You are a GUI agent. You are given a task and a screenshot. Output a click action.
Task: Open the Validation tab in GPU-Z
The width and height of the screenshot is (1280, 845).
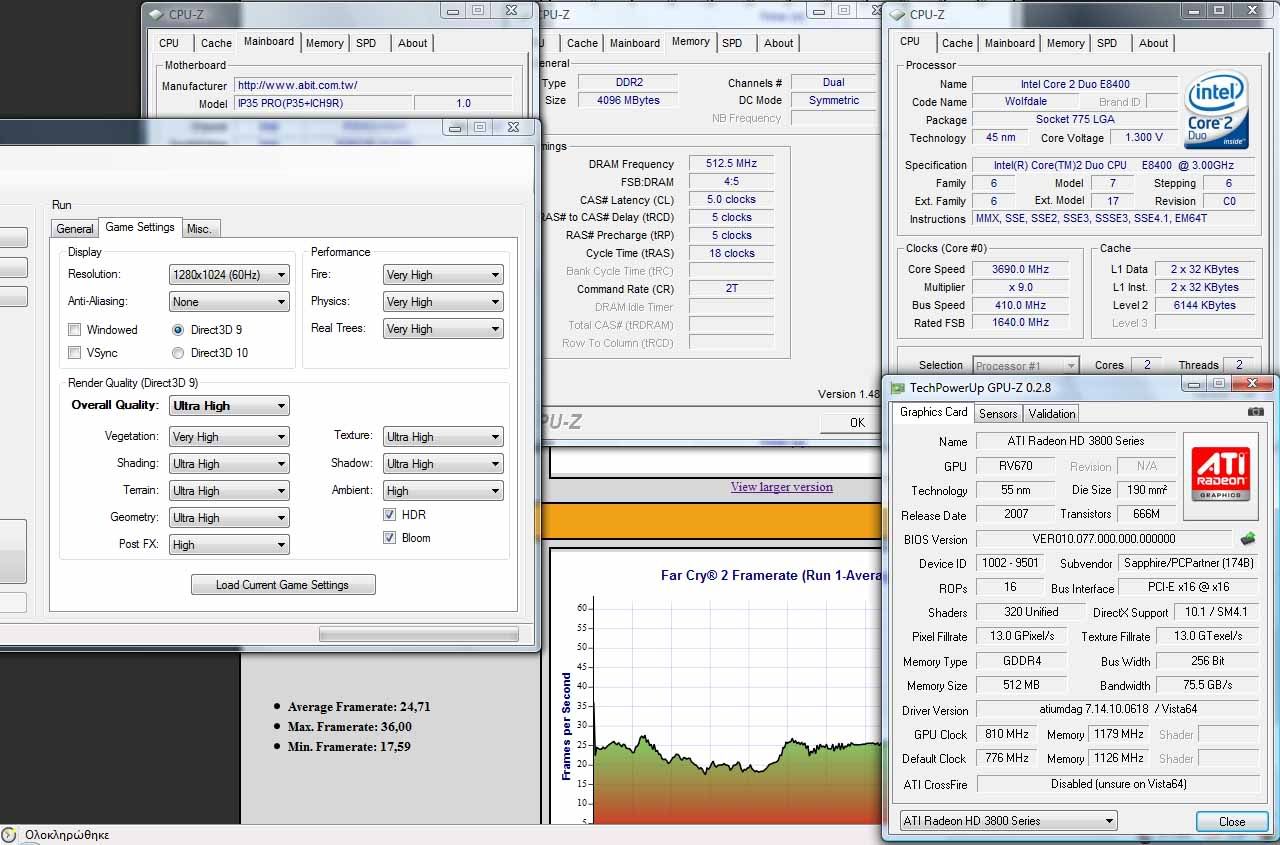[x=1052, y=414]
